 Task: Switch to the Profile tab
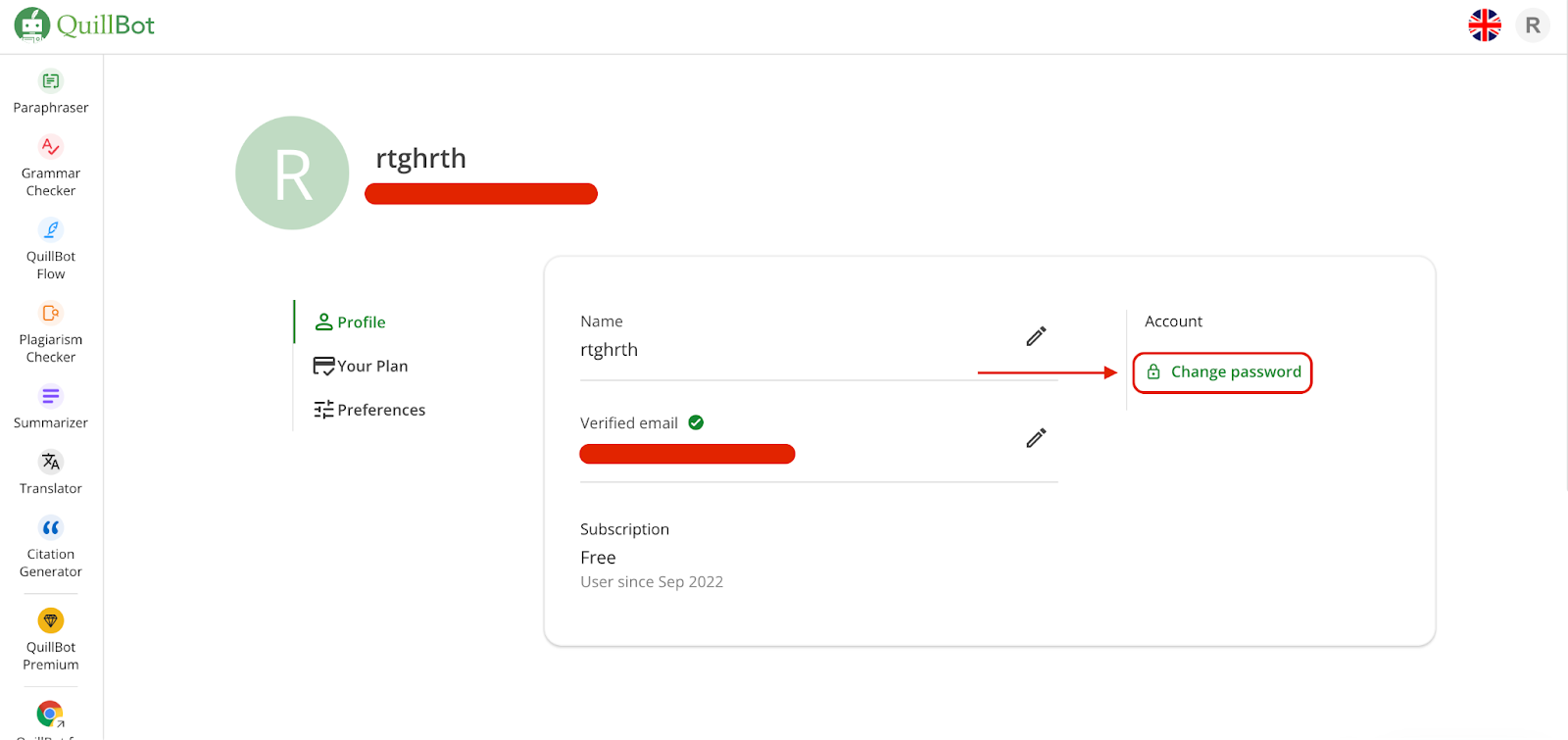[350, 321]
